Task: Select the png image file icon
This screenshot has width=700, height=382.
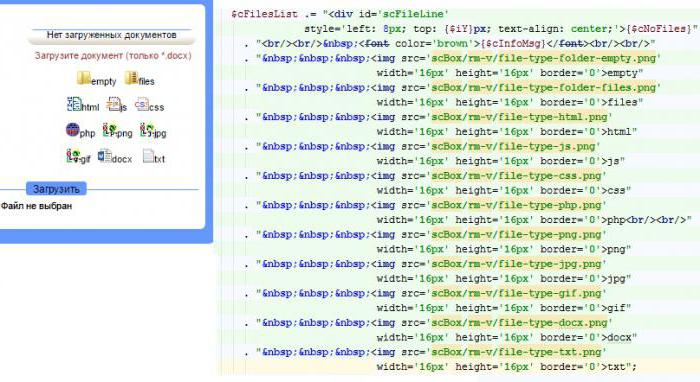Action: 110,130
